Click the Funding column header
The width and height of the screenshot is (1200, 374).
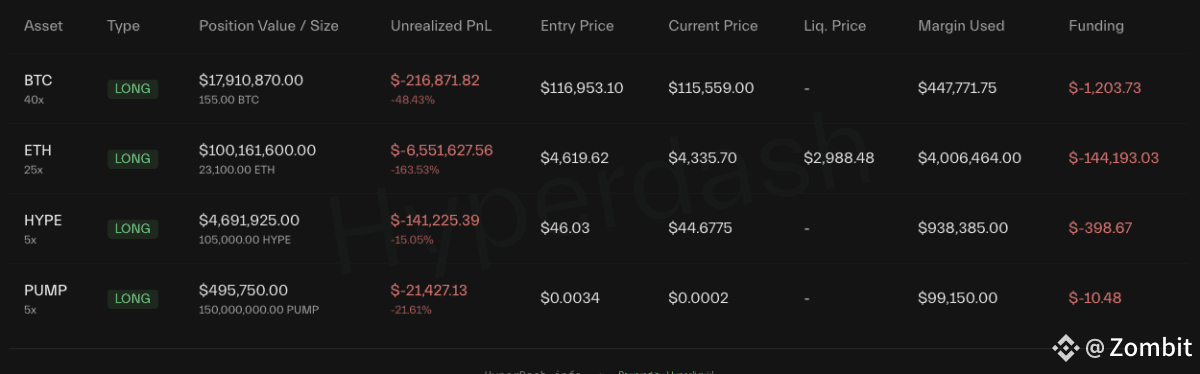point(1096,26)
